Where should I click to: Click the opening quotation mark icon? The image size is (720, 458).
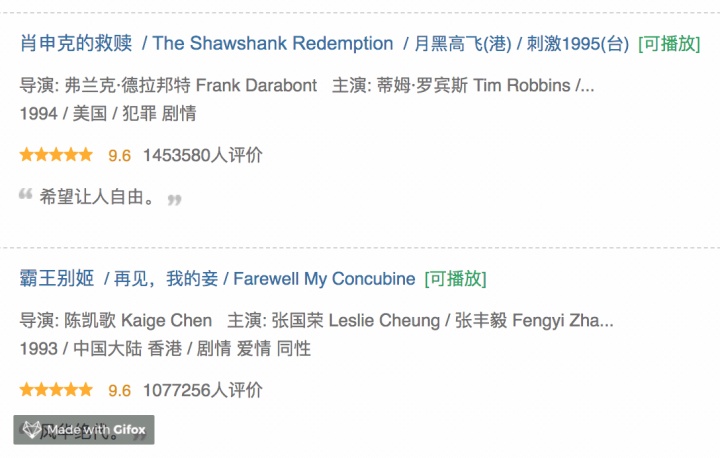pos(26,194)
